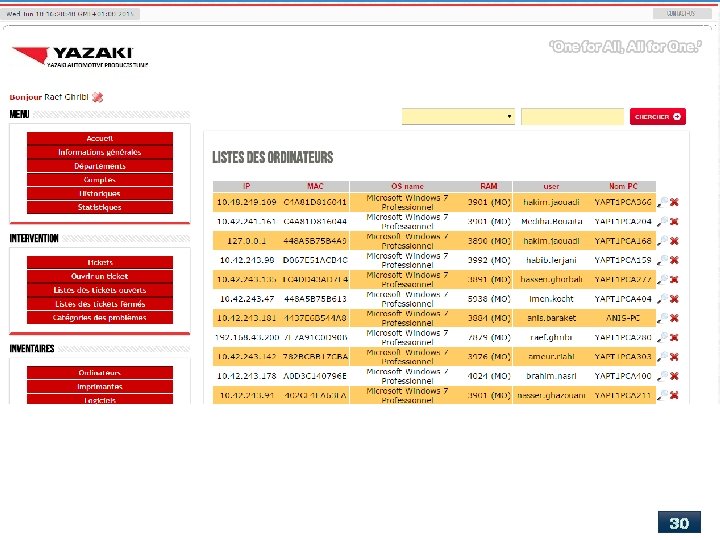Focus the search text field
The image size is (720, 540).
coord(572,116)
